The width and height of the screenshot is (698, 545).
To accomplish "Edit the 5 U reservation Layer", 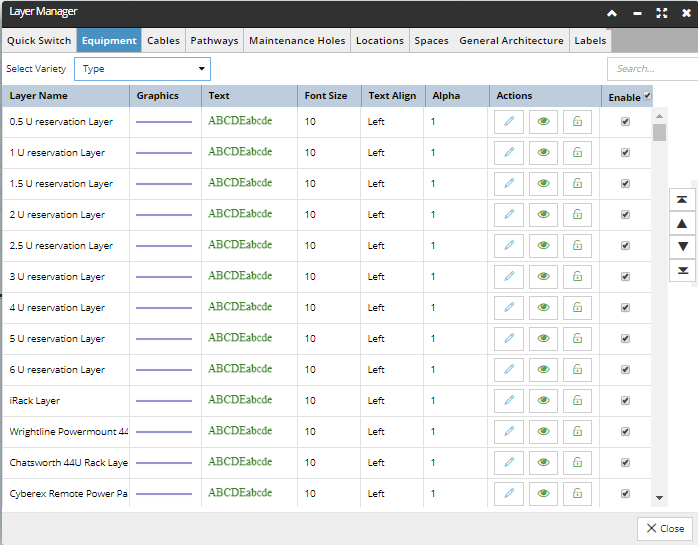I will click(509, 338).
